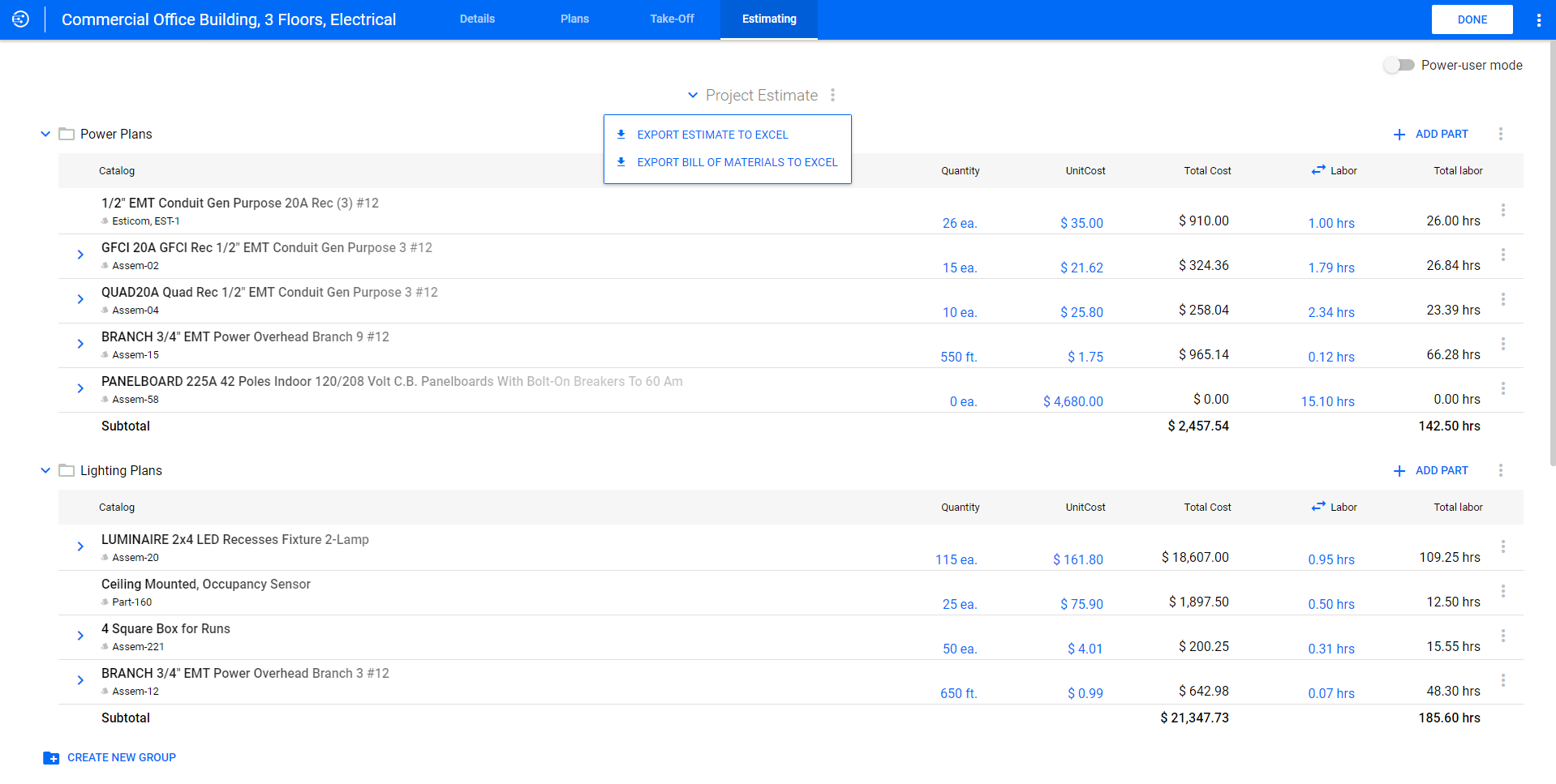Enable Power-user mode switch

point(1399,65)
